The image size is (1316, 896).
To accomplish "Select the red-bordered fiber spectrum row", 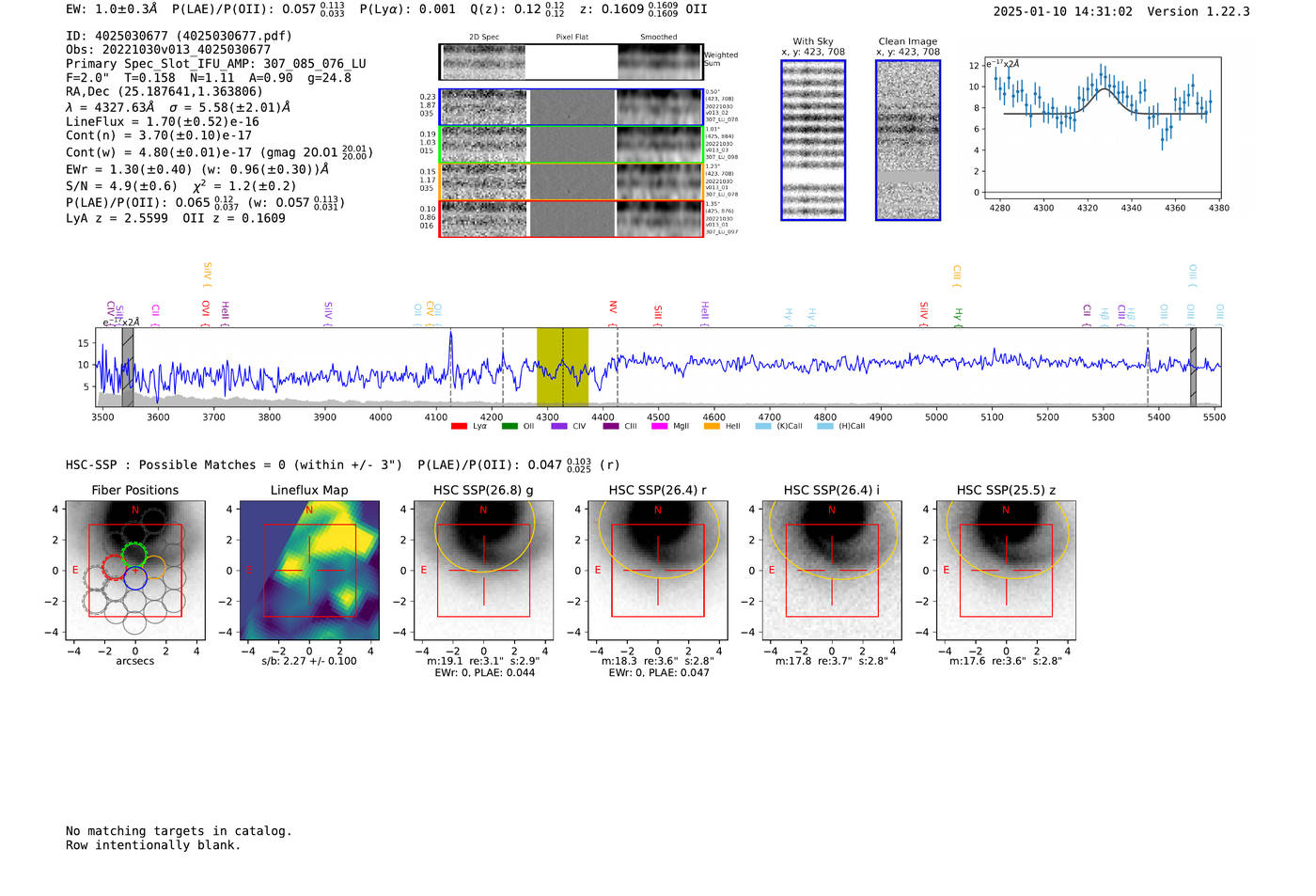I will pos(571,218).
